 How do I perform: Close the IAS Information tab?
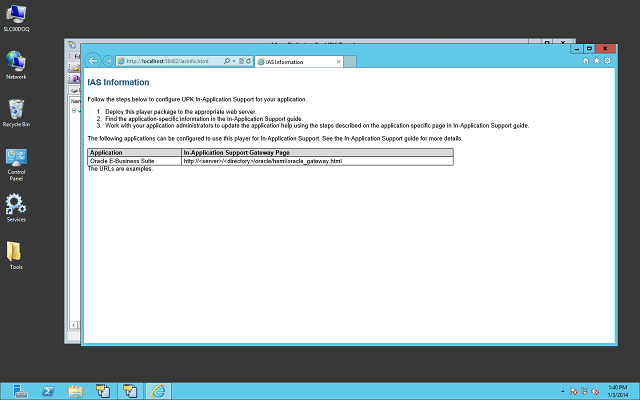[339, 62]
